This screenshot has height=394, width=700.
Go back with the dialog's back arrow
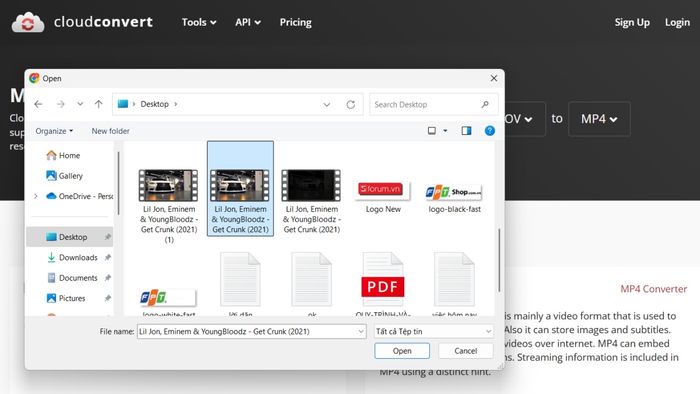click(38, 104)
